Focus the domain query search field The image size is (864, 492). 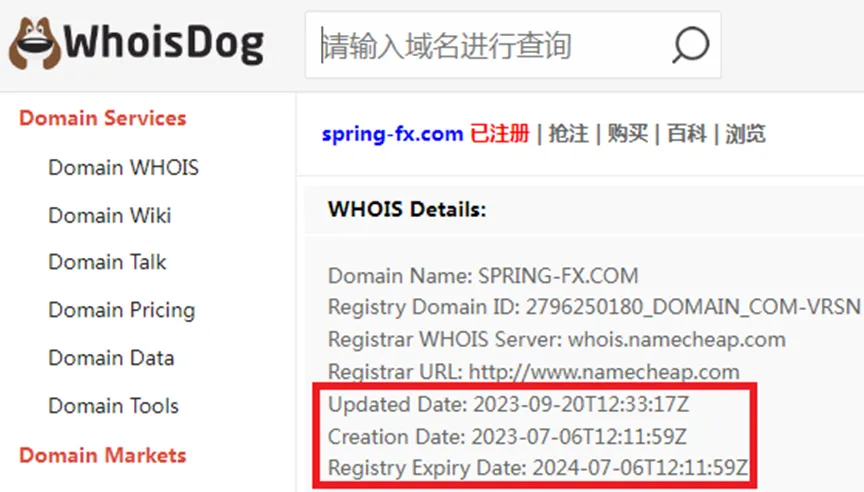(513, 45)
